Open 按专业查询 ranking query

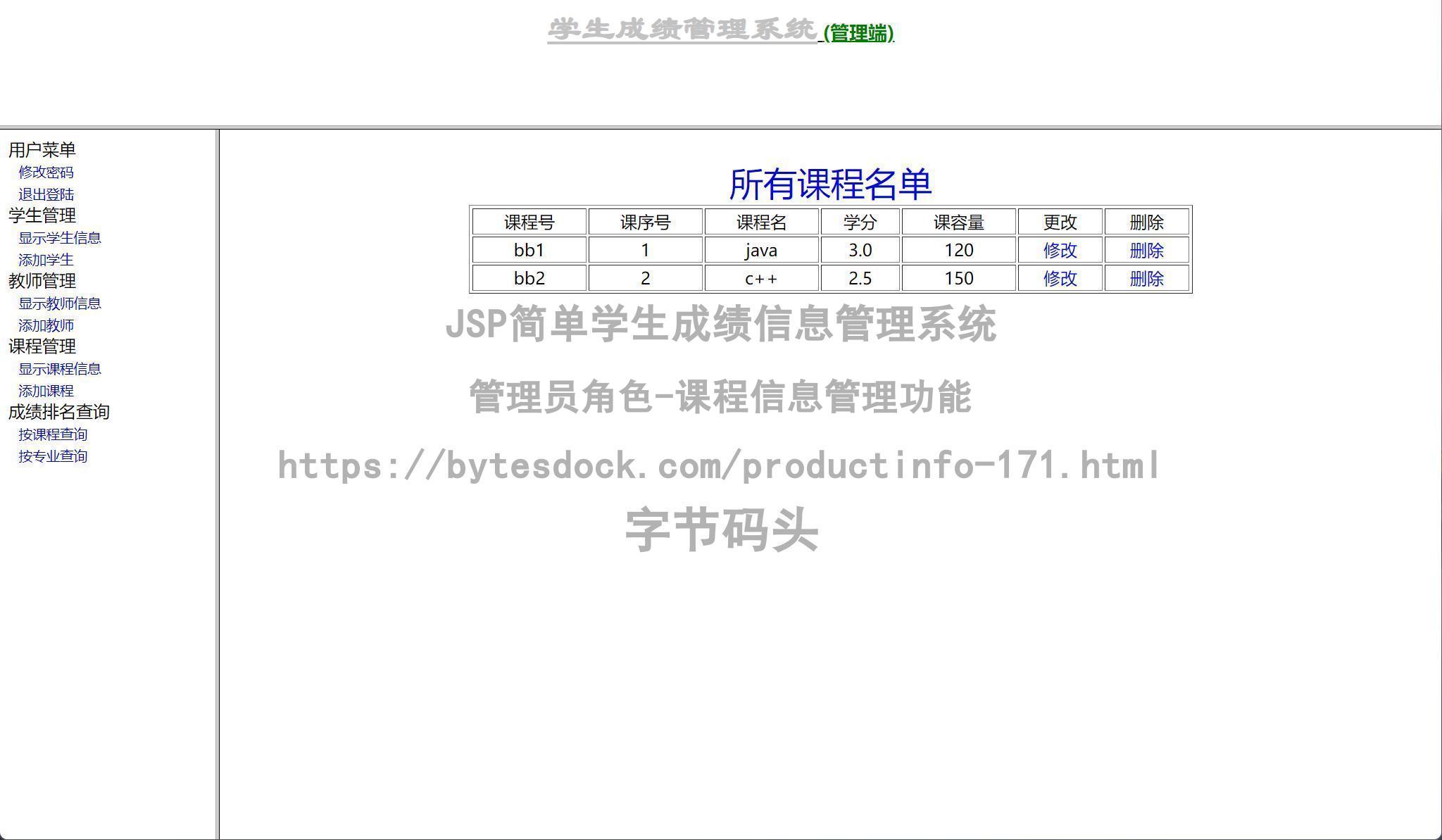(x=53, y=456)
